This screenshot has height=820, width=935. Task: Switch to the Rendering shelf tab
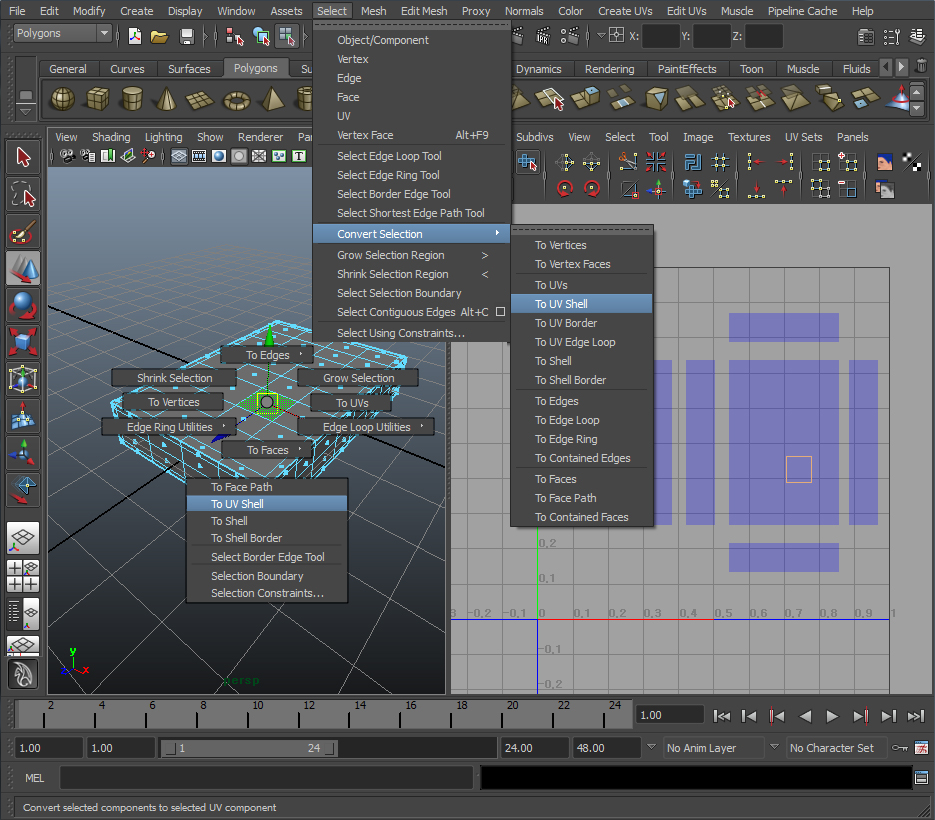click(x=609, y=69)
